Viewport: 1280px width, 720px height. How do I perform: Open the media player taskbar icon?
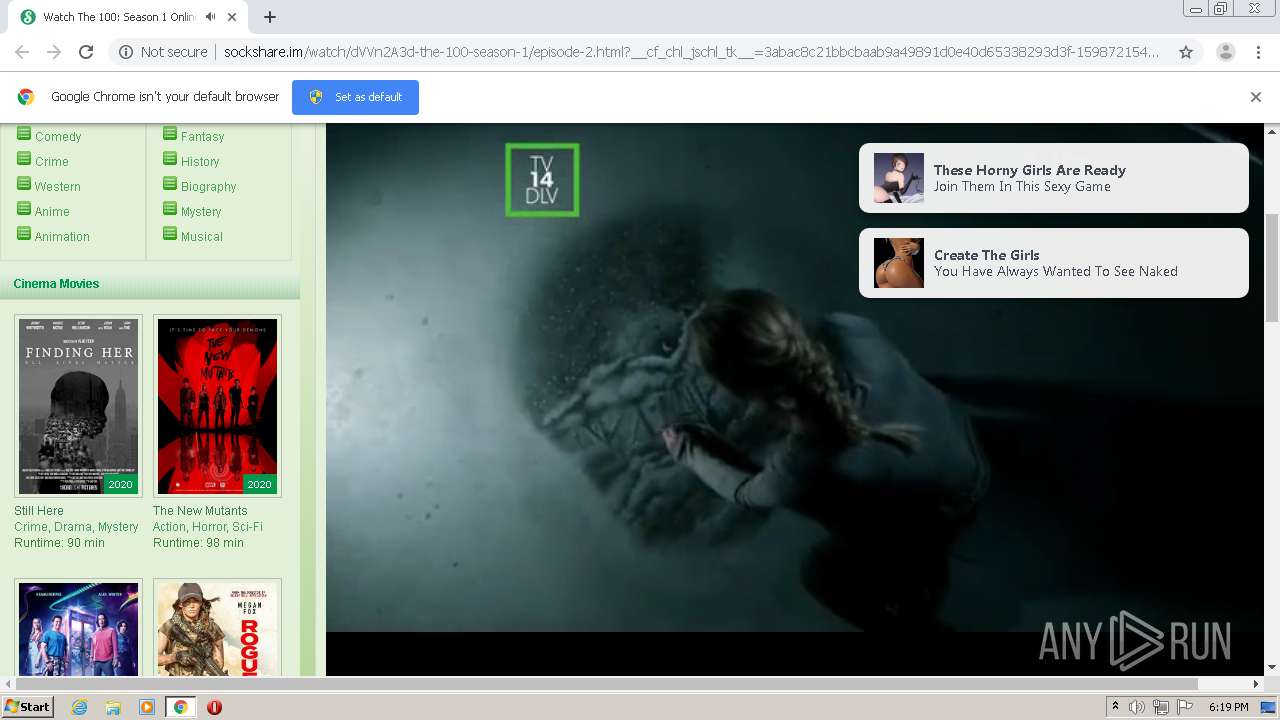(147, 707)
